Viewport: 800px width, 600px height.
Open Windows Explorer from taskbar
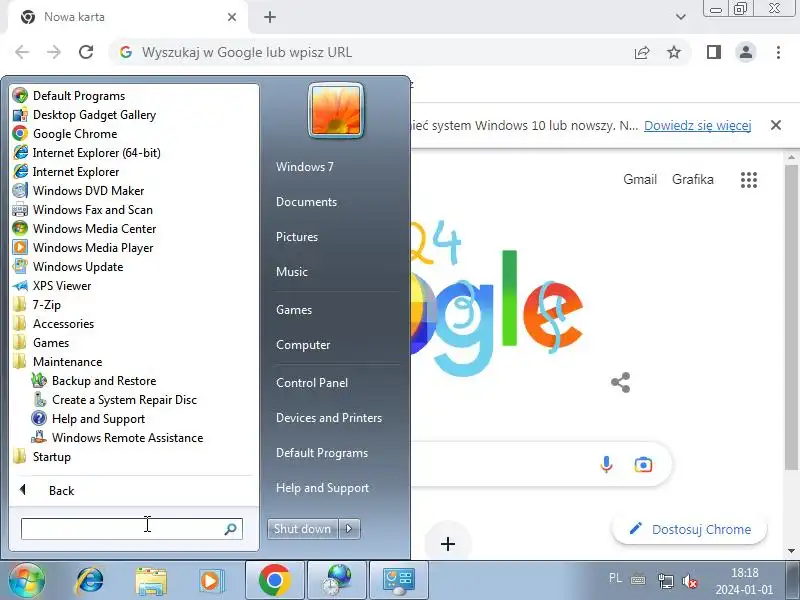pyautogui.click(x=151, y=581)
